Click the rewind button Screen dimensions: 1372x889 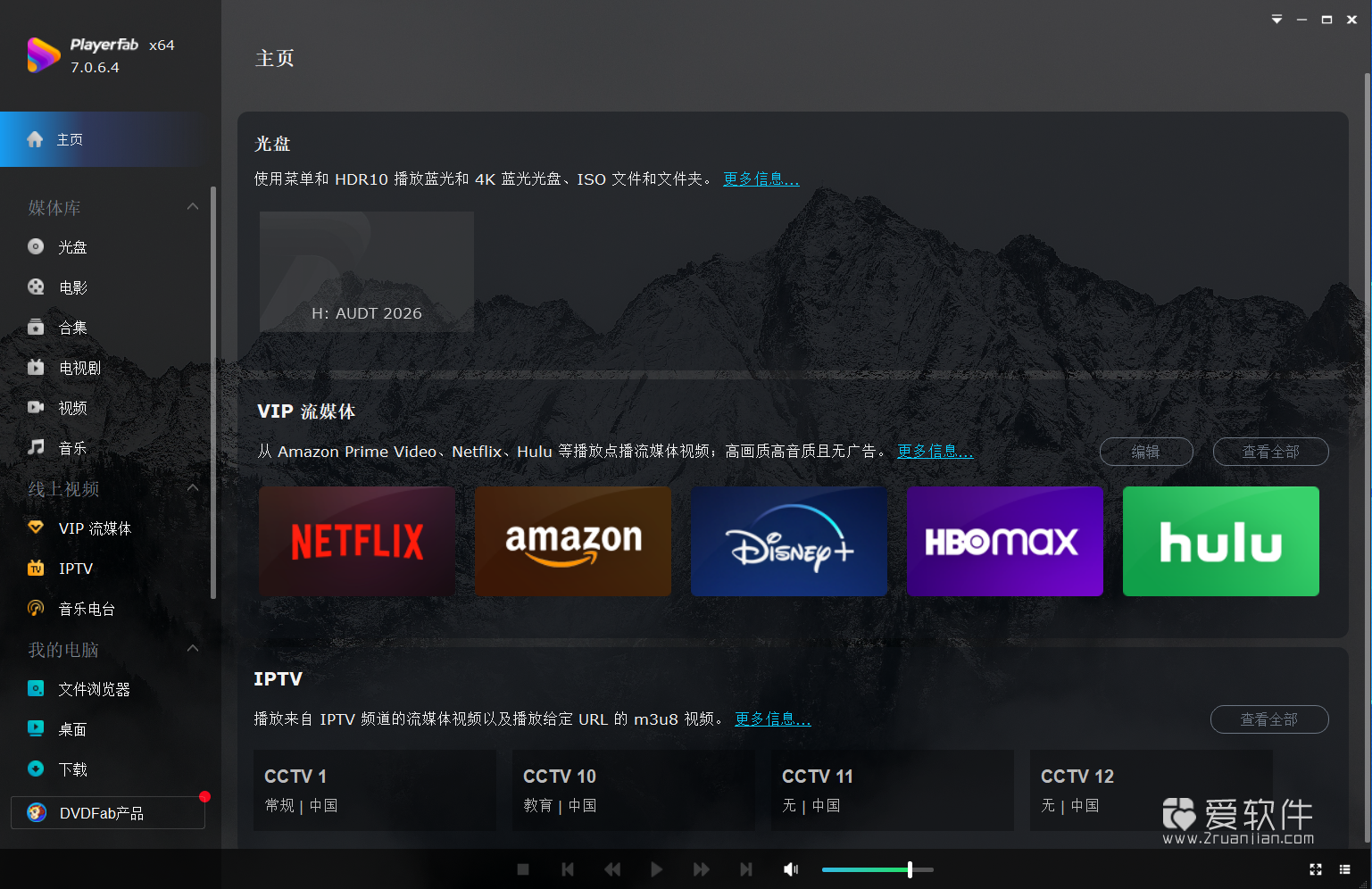point(612,869)
